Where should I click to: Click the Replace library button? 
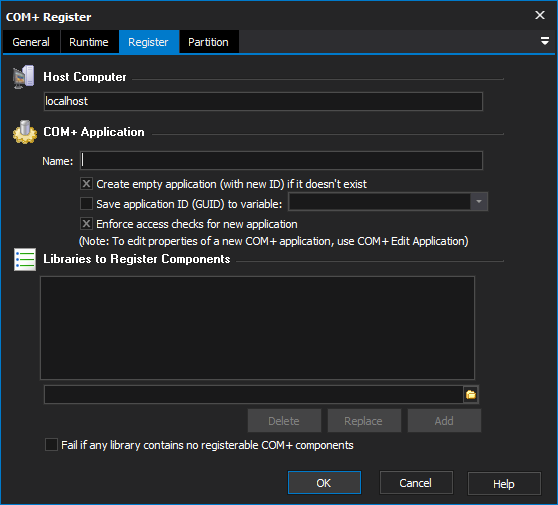[364, 421]
